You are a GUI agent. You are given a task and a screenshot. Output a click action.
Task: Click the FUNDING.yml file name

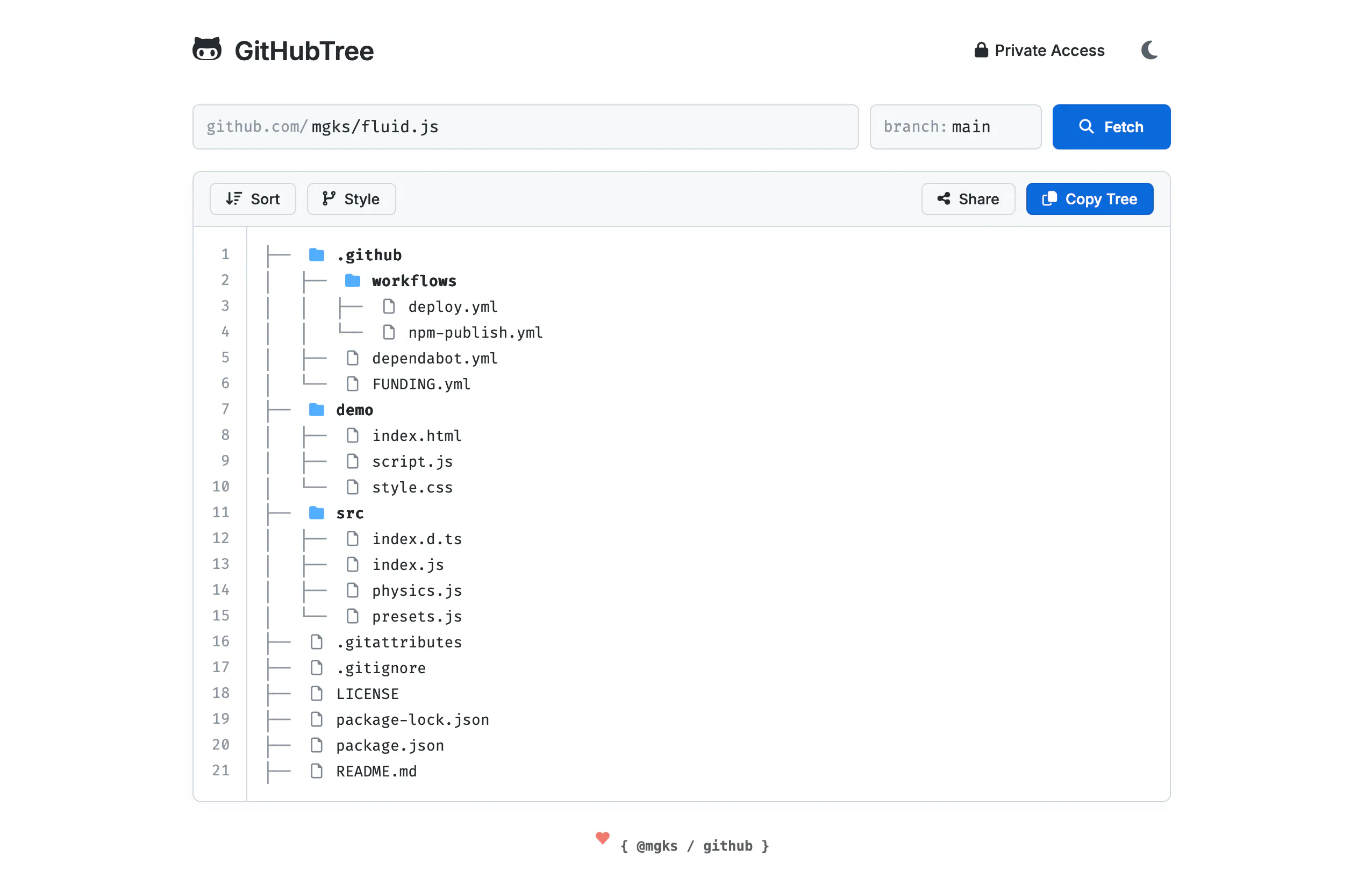421,384
